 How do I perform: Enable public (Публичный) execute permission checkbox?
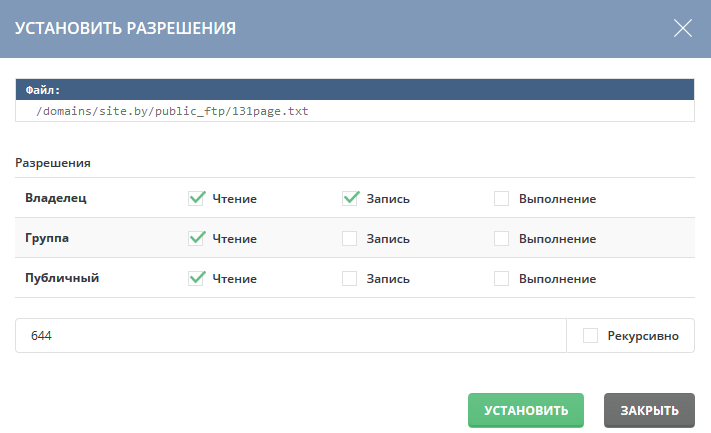click(502, 278)
